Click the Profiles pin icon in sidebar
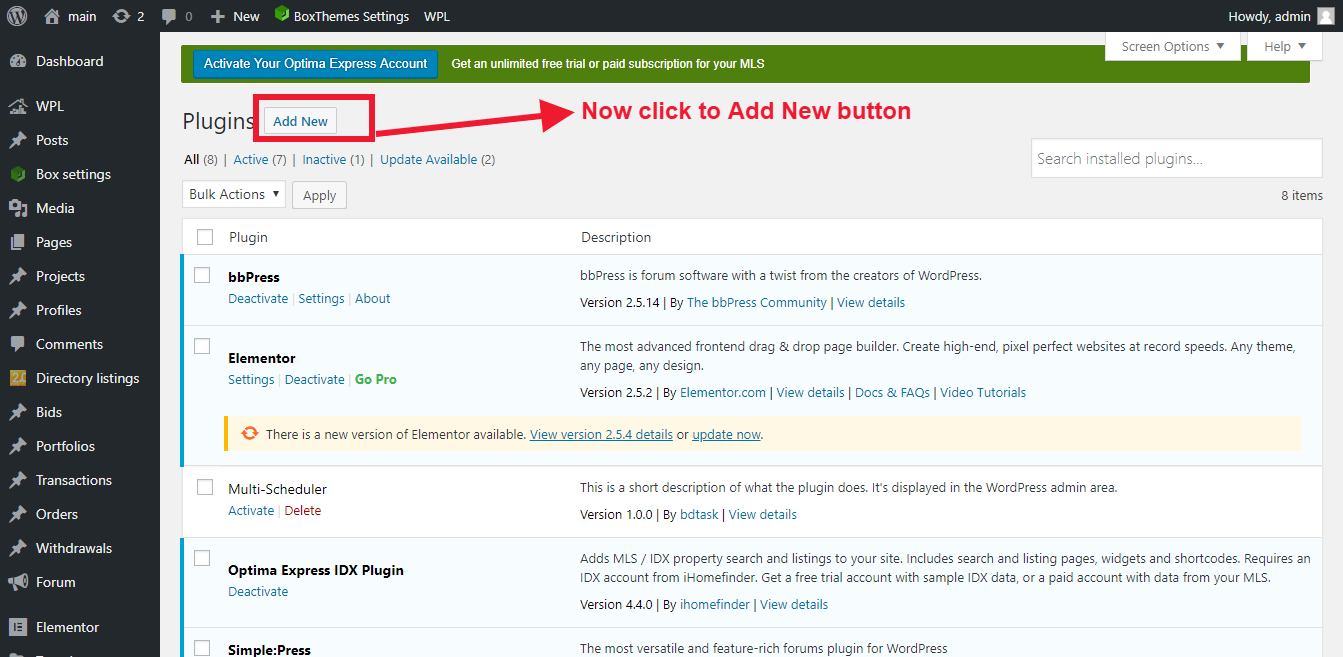 [x=18, y=310]
